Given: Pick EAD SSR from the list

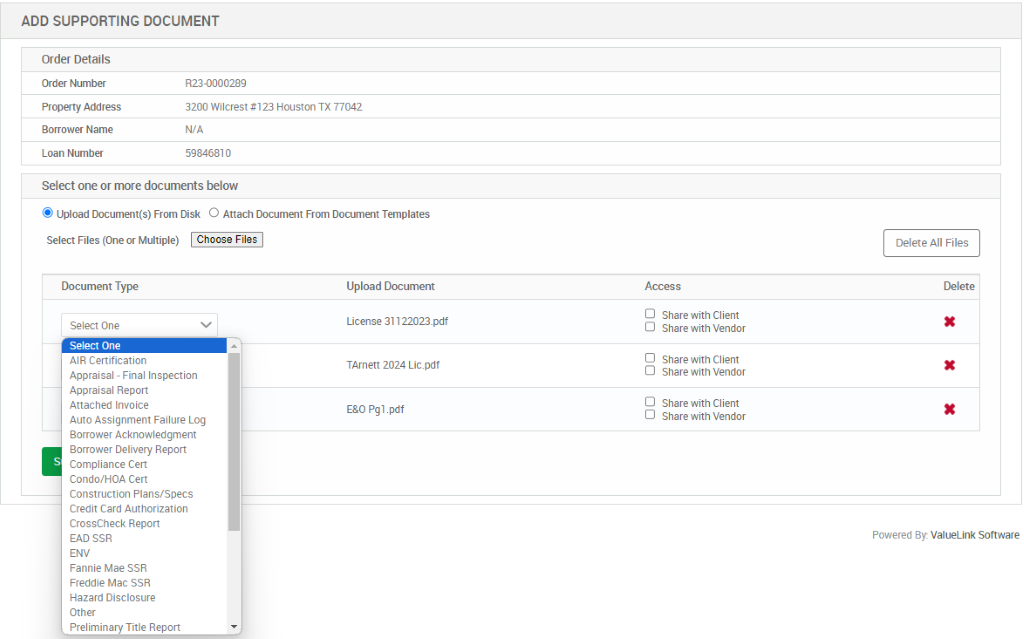Looking at the screenshot, I should coord(144,538).
